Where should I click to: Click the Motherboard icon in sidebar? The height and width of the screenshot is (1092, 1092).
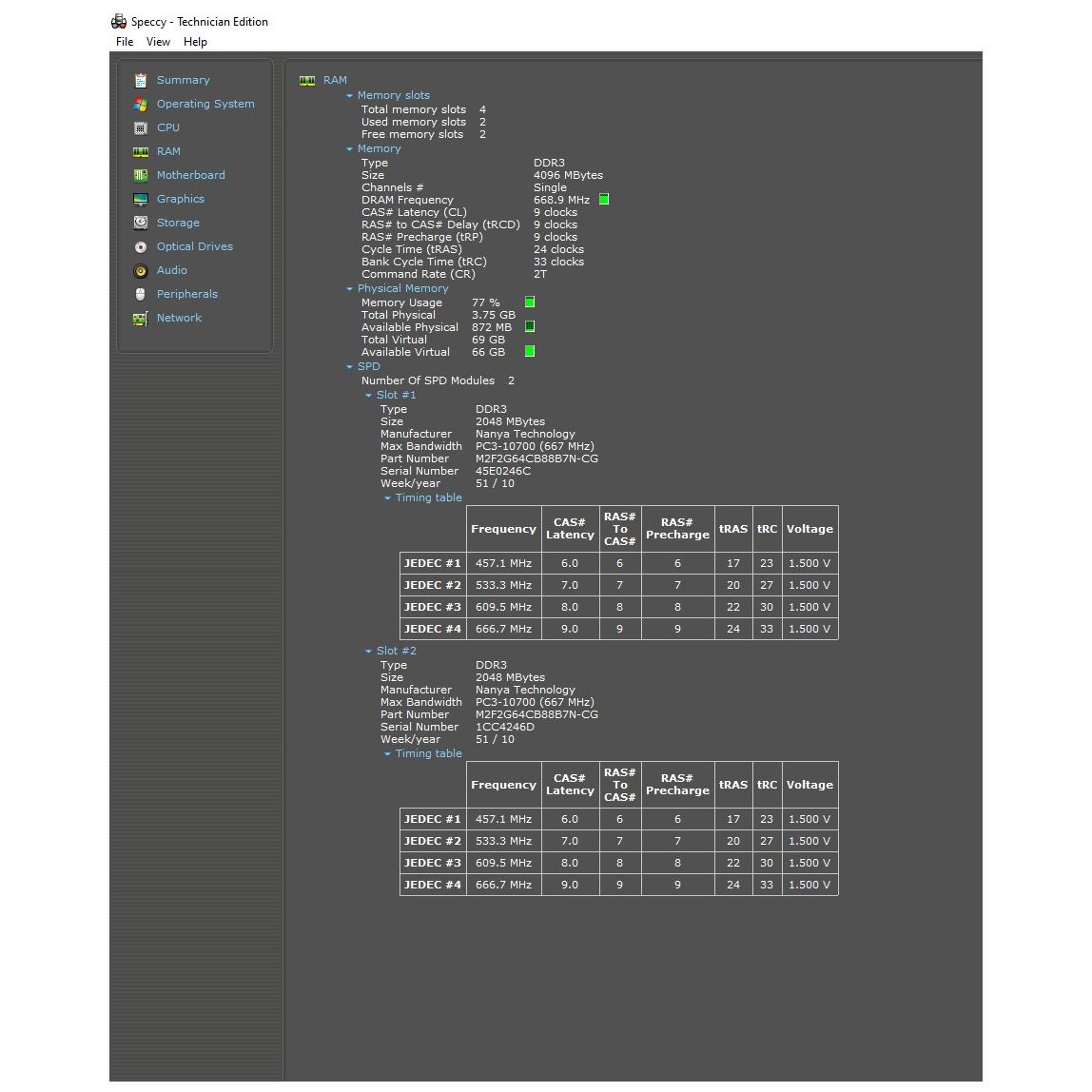tap(141, 176)
